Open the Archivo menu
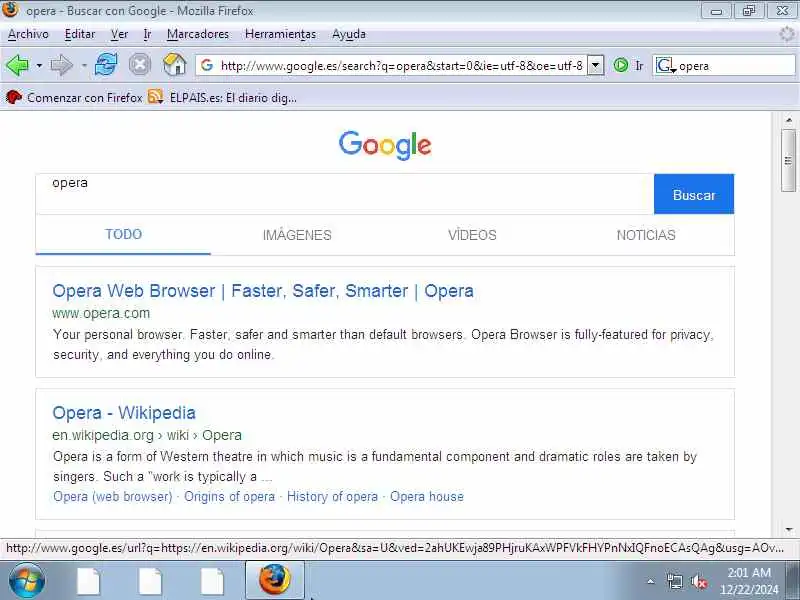 click(x=28, y=34)
